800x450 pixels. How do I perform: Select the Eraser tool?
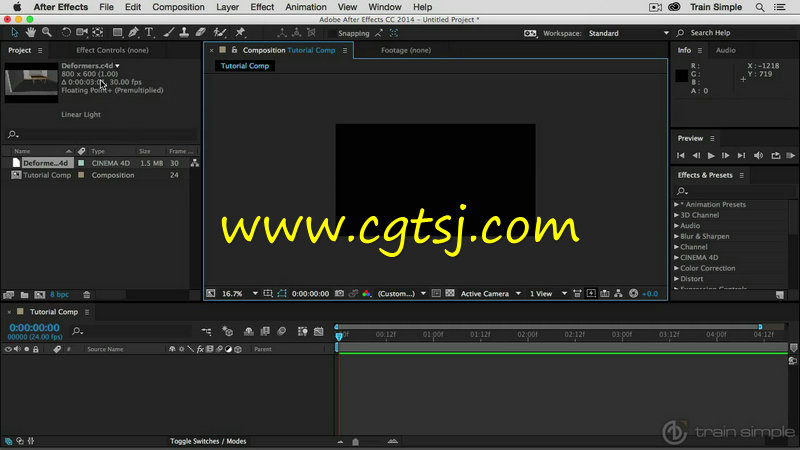click(201, 33)
